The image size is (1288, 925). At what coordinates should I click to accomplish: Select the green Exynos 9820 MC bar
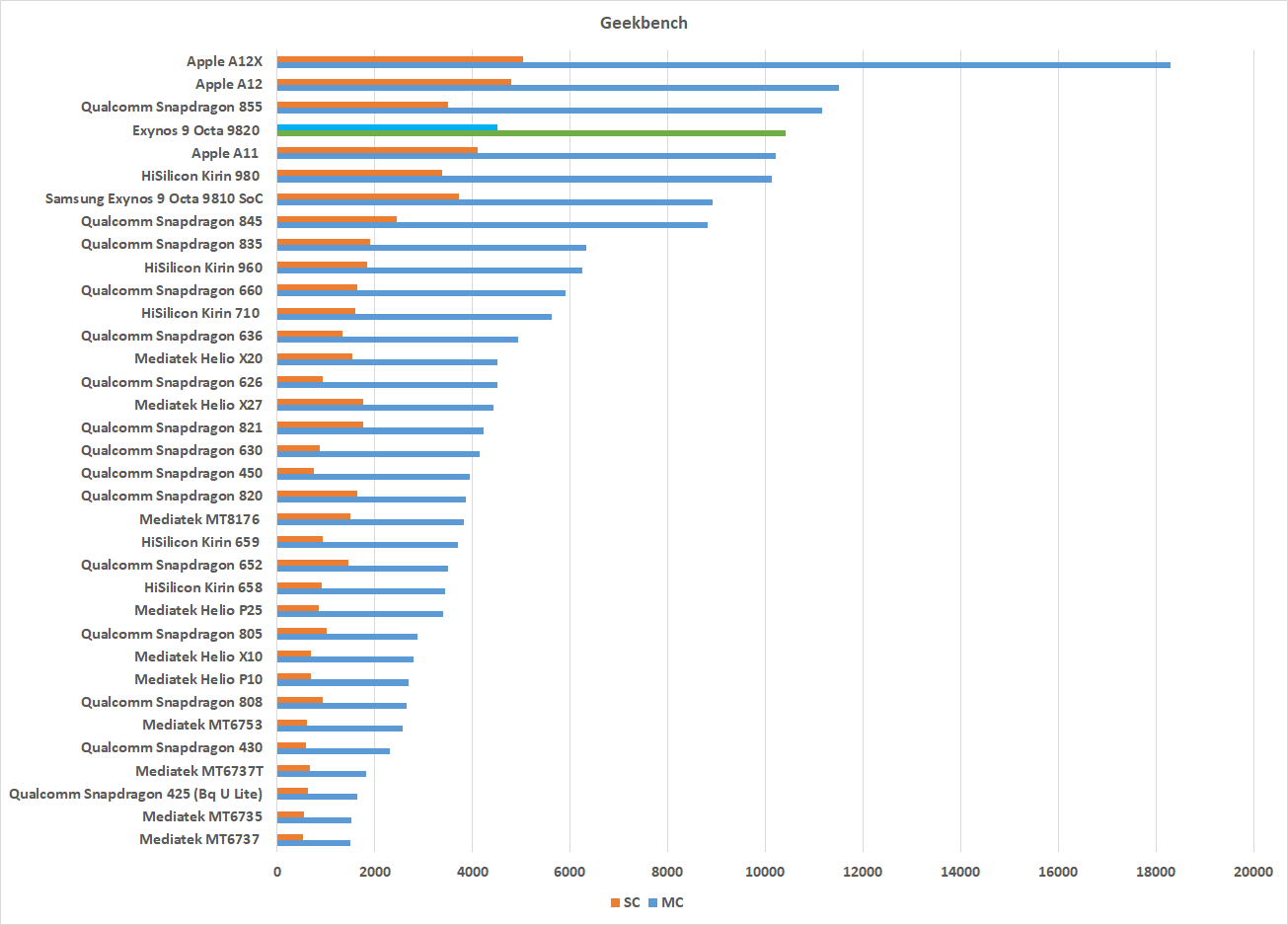pyautogui.click(x=531, y=133)
